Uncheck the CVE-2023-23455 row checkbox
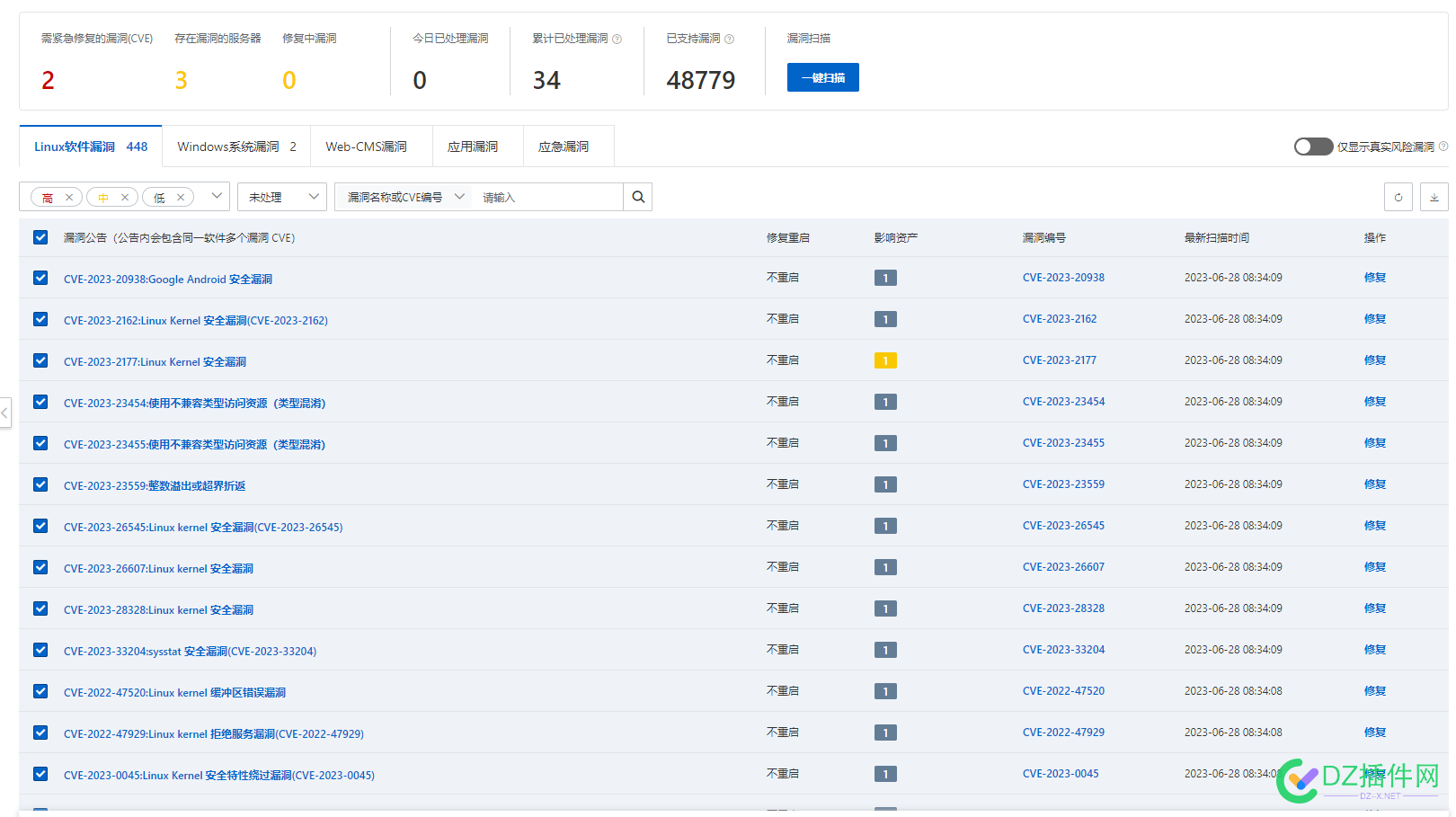This screenshot has height=817, width=1456. (40, 443)
